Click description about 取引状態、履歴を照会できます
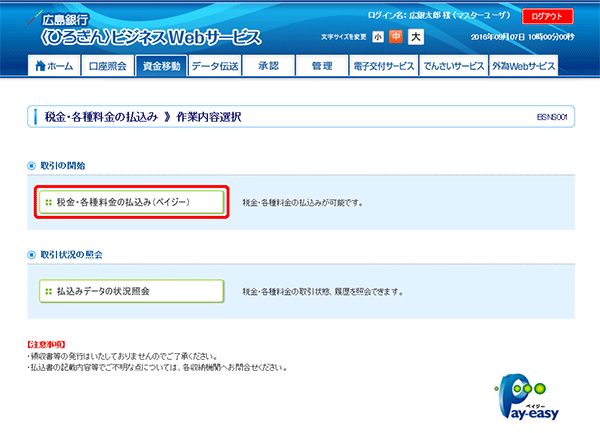 323,292
